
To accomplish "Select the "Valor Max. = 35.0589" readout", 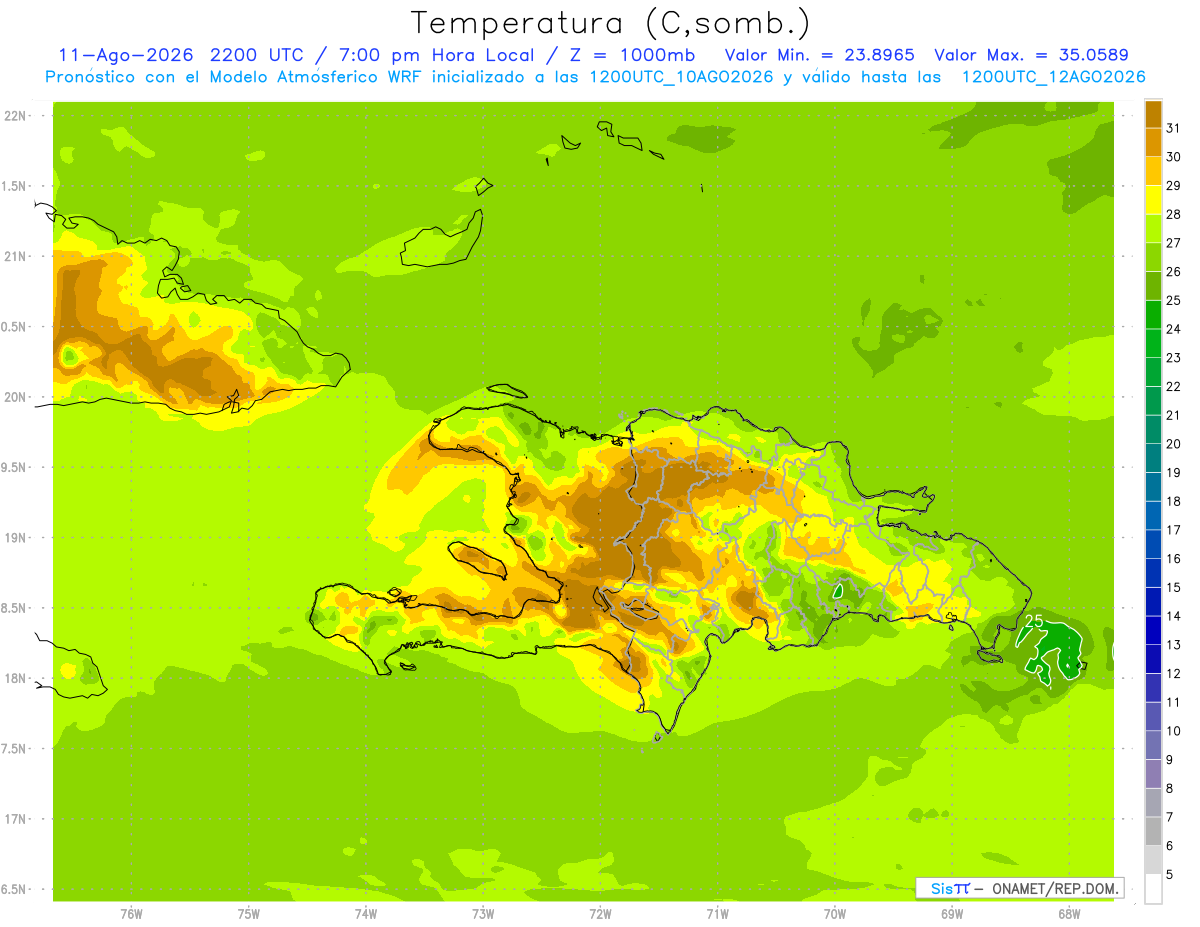I will coord(1031,55).
